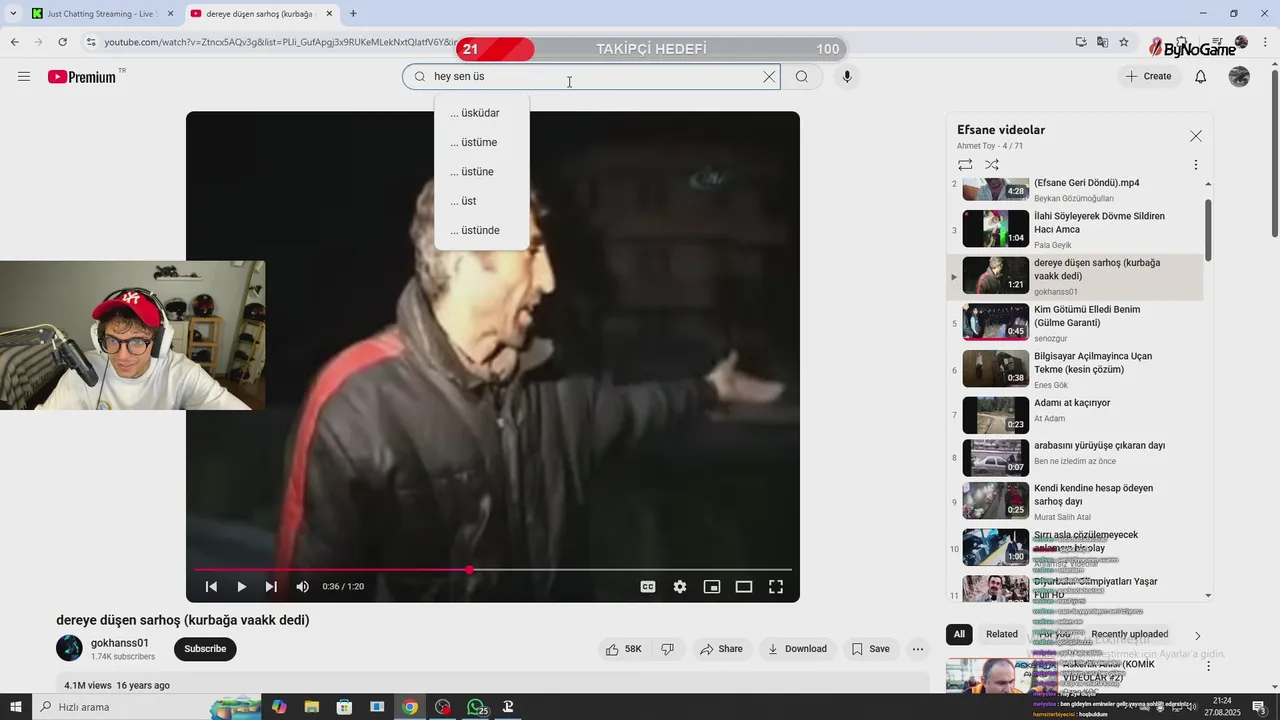Choose the 'üstüme' search suggestion
Viewport: 1280px width, 720px height.
[482, 142]
